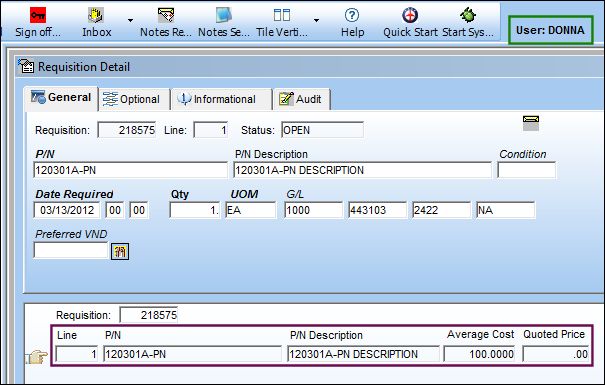Click the lower Requisition field 218575

(149, 315)
